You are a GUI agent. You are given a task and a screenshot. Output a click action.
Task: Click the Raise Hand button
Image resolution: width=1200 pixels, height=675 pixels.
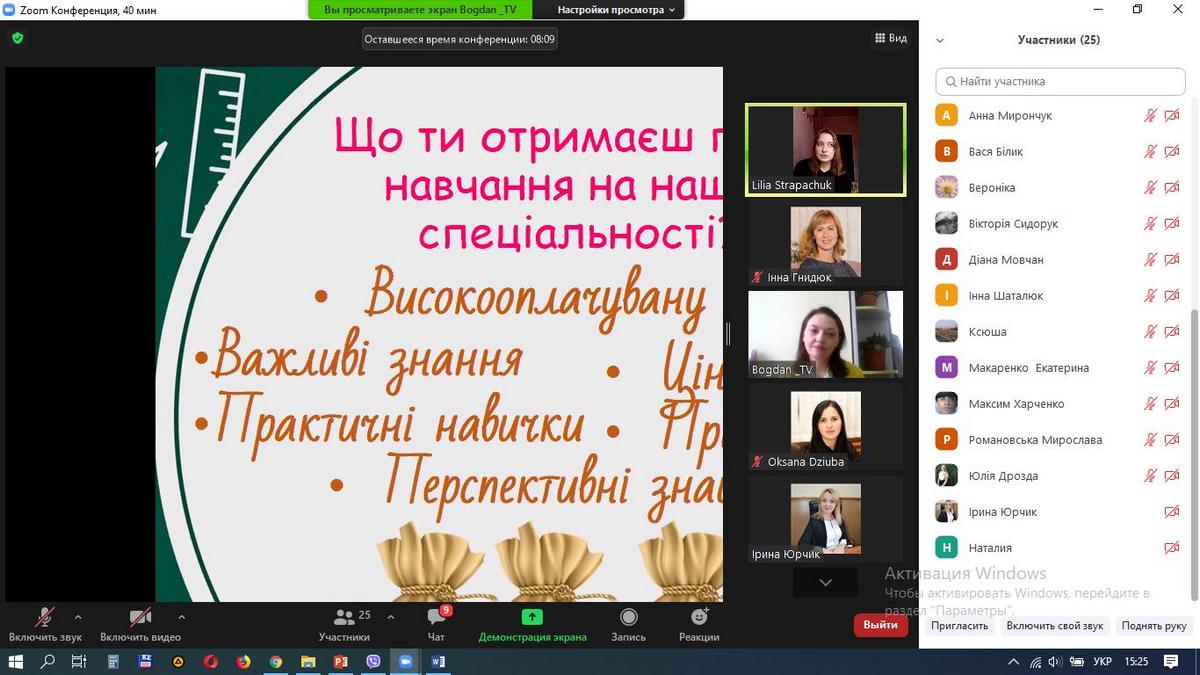tap(1154, 626)
